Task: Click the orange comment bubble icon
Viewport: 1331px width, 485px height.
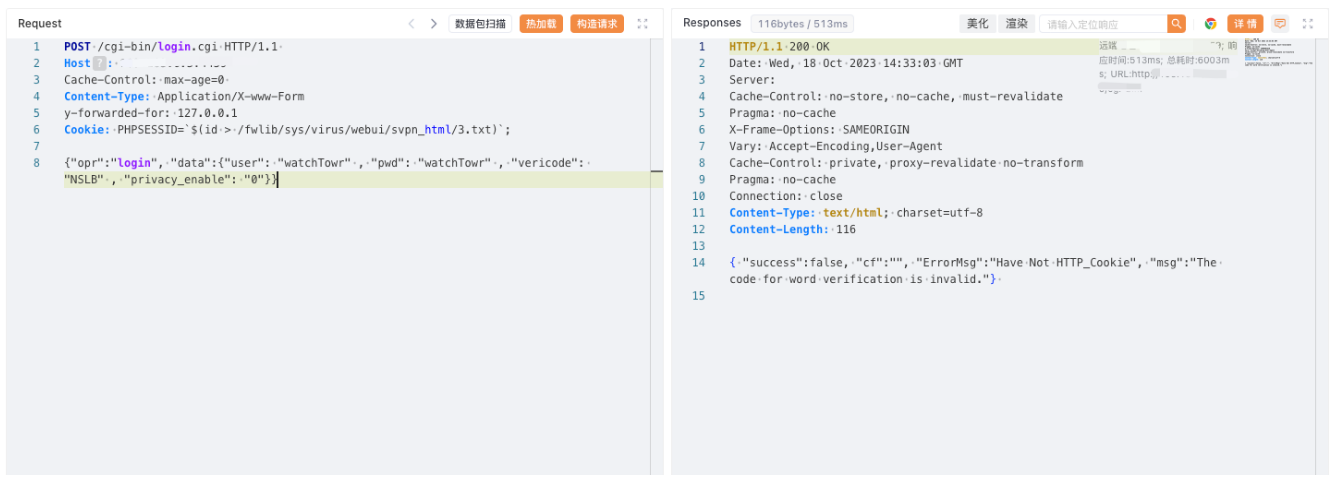Action: click(1280, 24)
